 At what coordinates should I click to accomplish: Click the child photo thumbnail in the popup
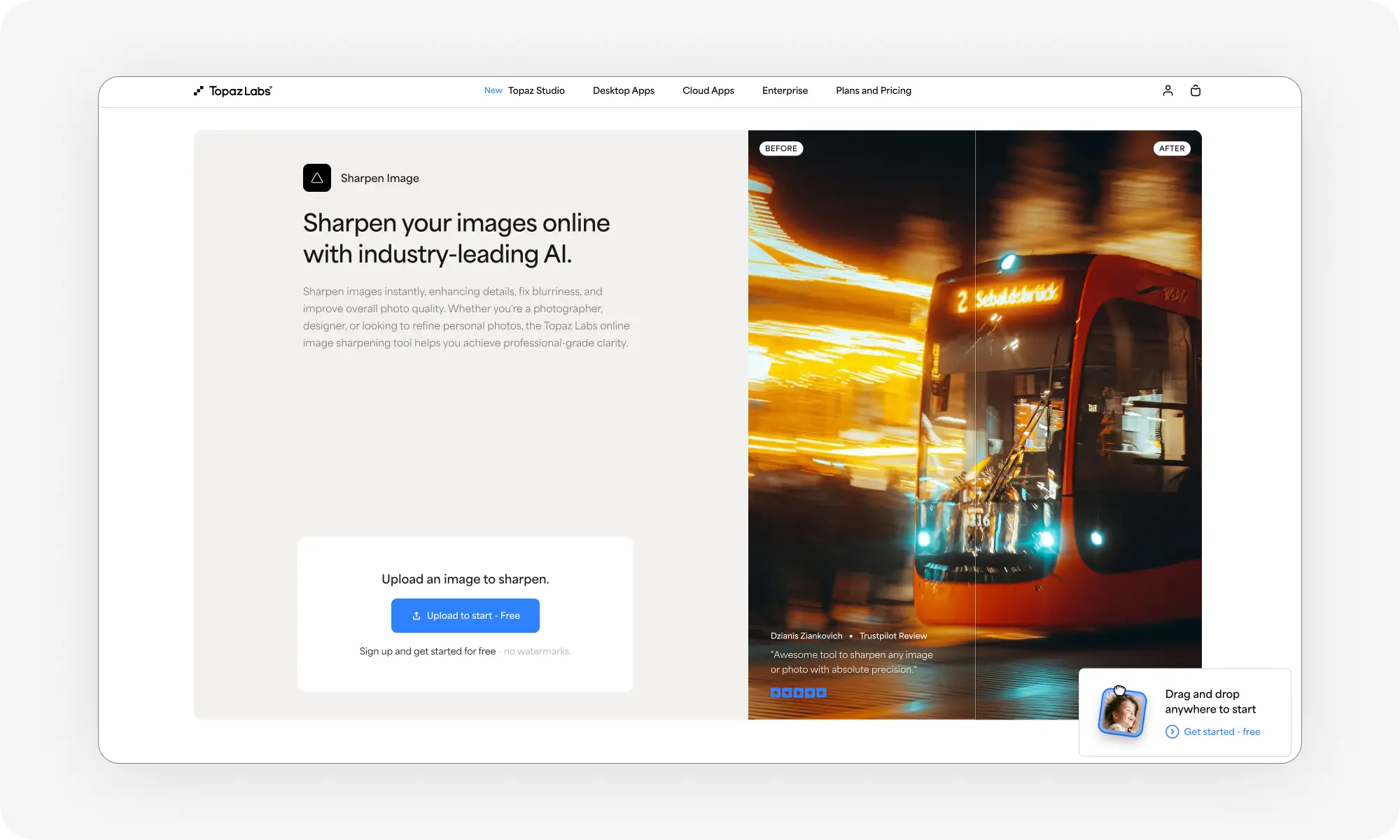[1123, 712]
